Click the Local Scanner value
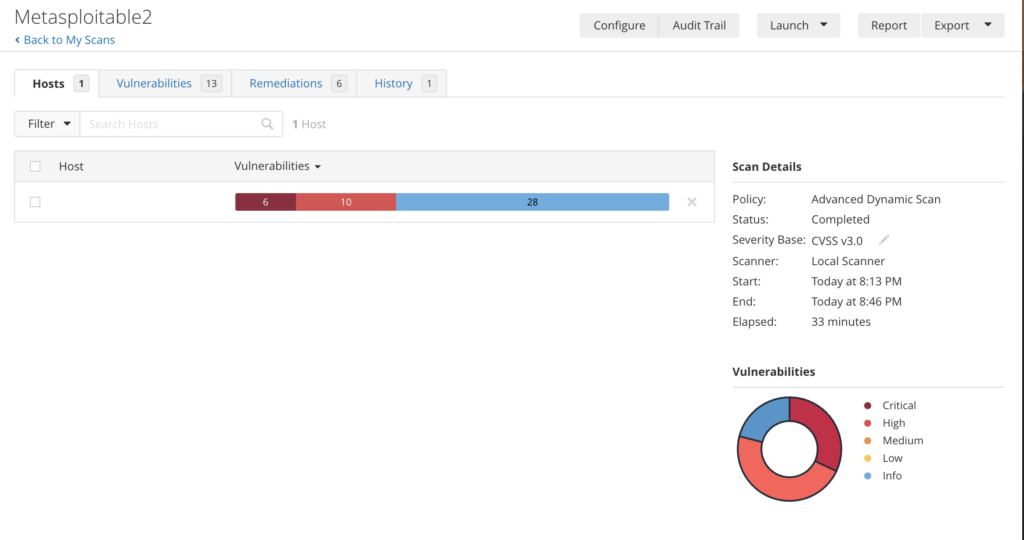 tap(848, 261)
